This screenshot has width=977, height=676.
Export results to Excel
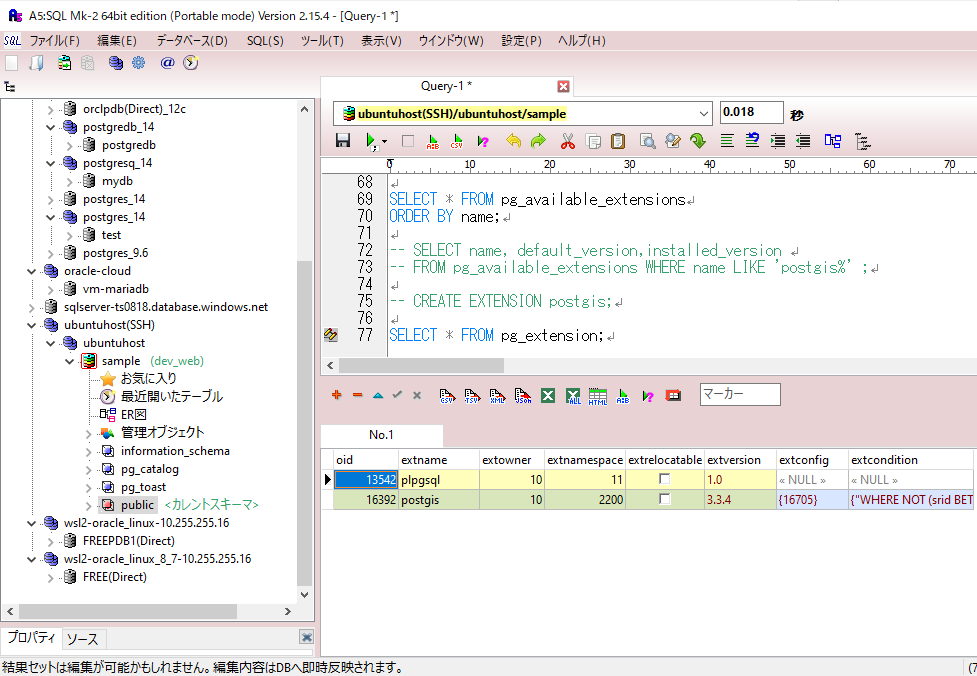pyautogui.click(x=546, y=394)
